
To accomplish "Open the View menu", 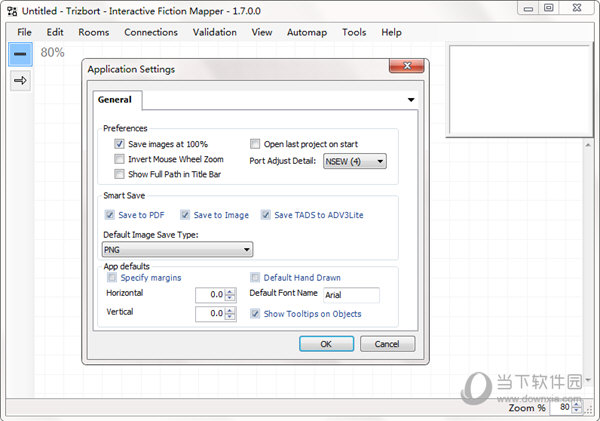I will [x=262, y=32].
